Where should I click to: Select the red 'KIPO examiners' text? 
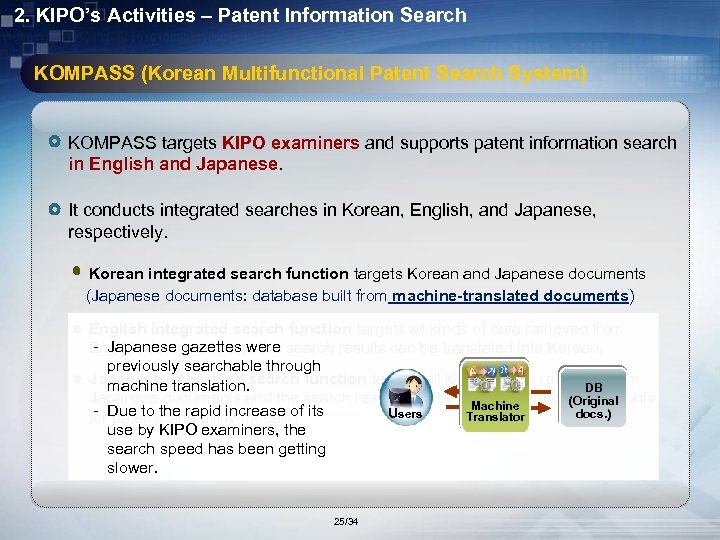coord(290,143)
